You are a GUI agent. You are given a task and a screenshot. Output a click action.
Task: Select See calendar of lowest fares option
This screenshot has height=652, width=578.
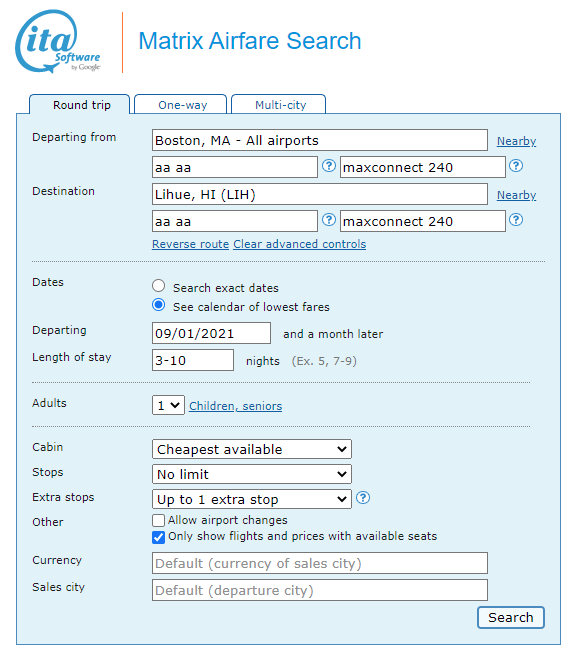point(158,305)
